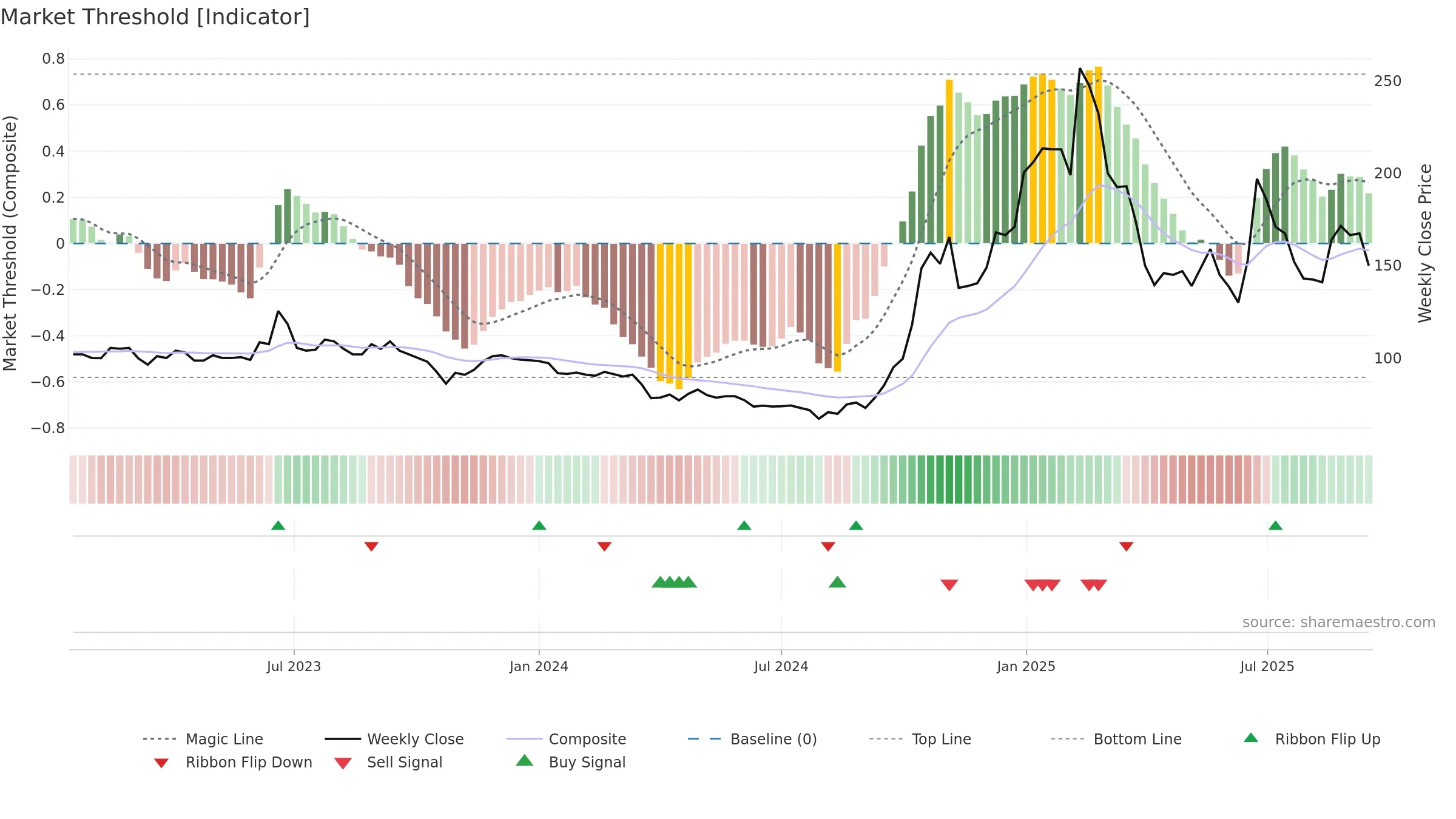The height and width of the screenshot is (819, 1456).
Task: Toggle the Magic Line legend entry
Action: pyautogui.click(x=203, y=739)
